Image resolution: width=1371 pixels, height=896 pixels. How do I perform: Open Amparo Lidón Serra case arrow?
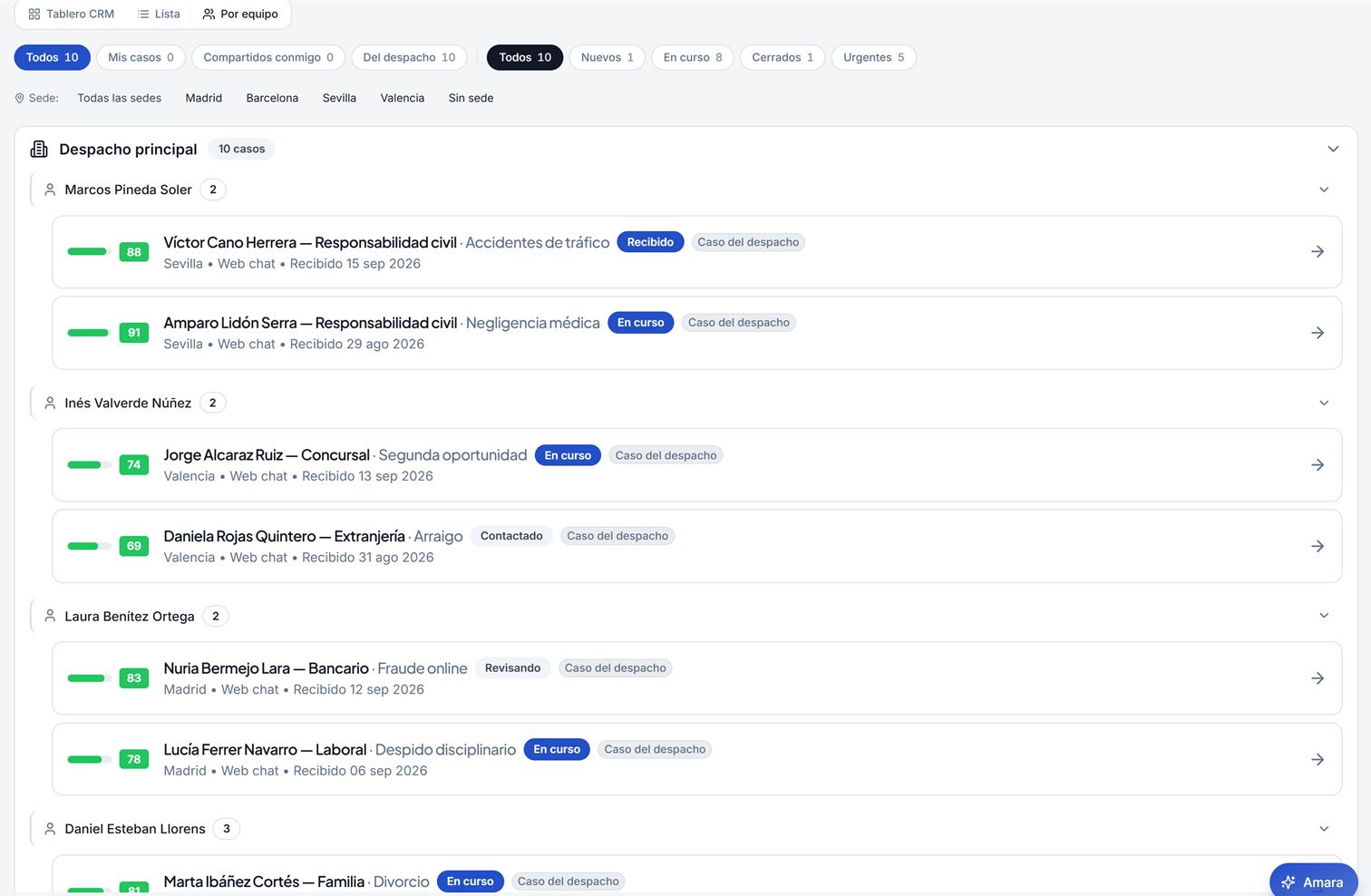point(1318,333)
